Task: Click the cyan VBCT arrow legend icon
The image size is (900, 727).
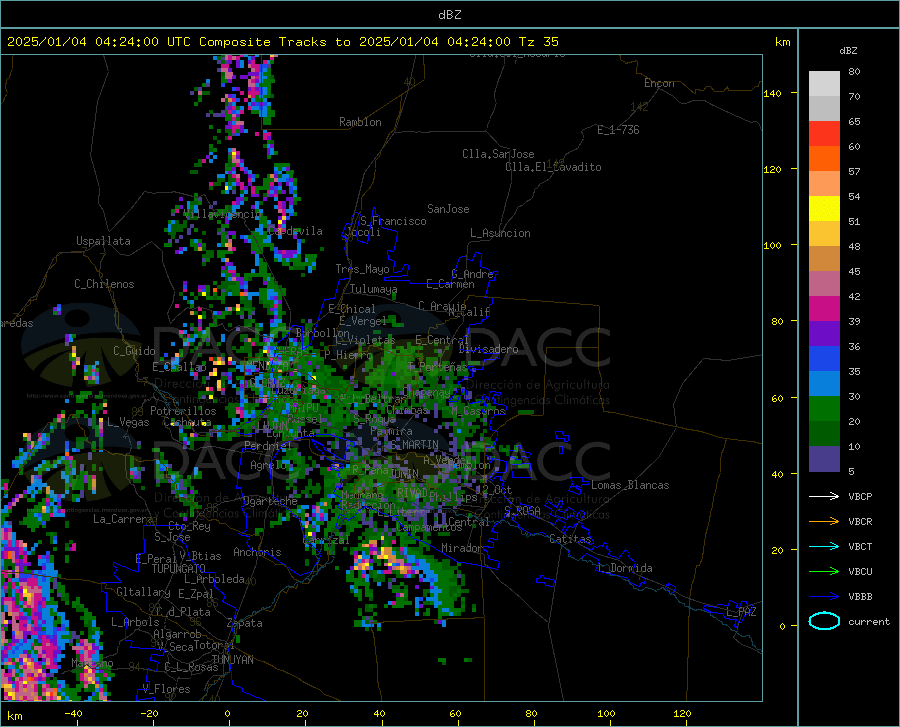Action: click(824, 546)
